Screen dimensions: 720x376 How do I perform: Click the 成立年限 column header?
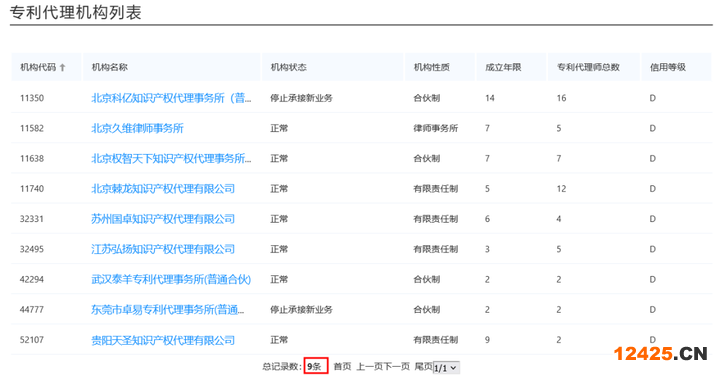[x=503, y=67]
